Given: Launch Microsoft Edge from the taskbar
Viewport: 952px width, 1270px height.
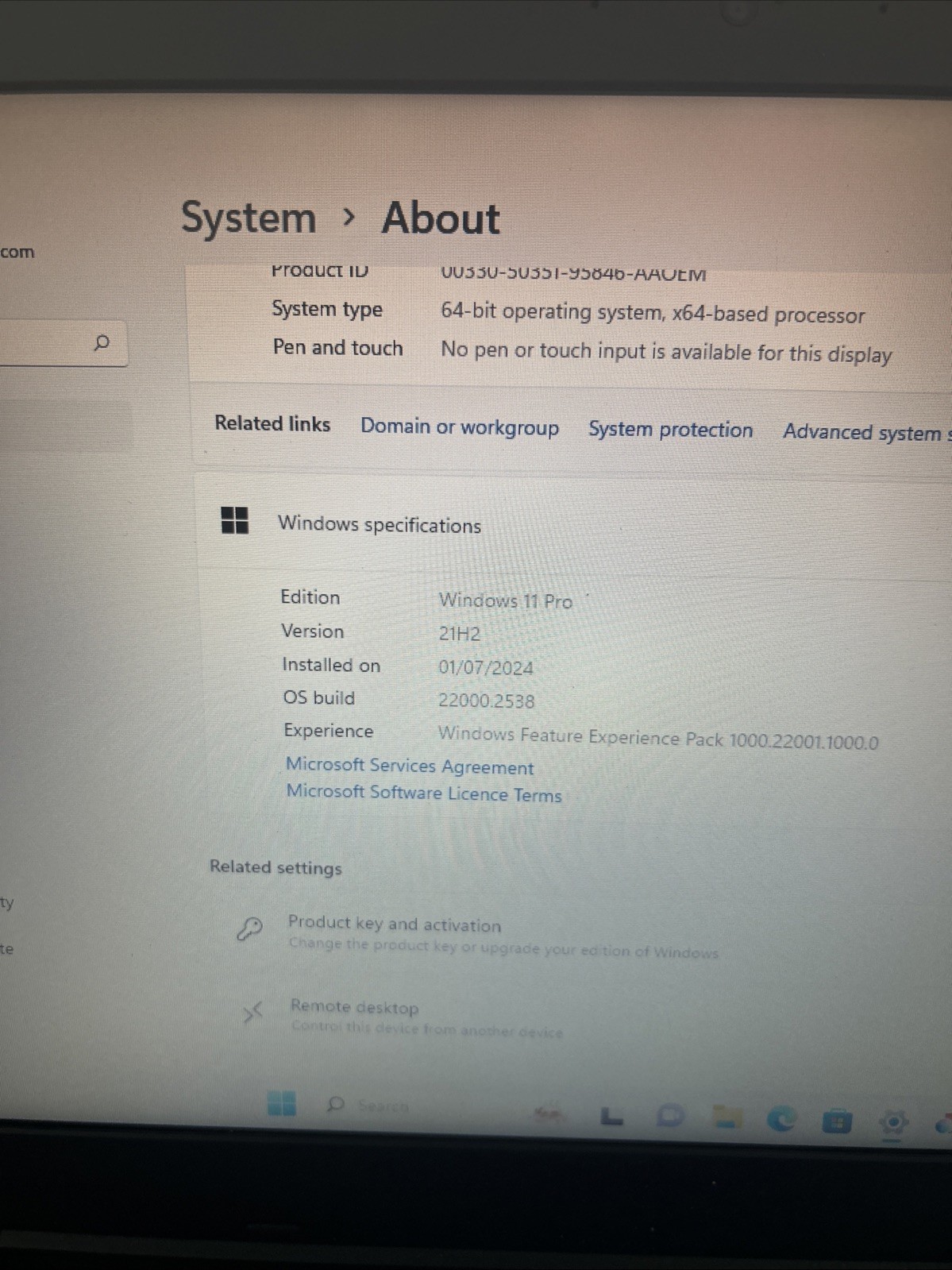Looking at the screenshot, I should point(781,1119).
